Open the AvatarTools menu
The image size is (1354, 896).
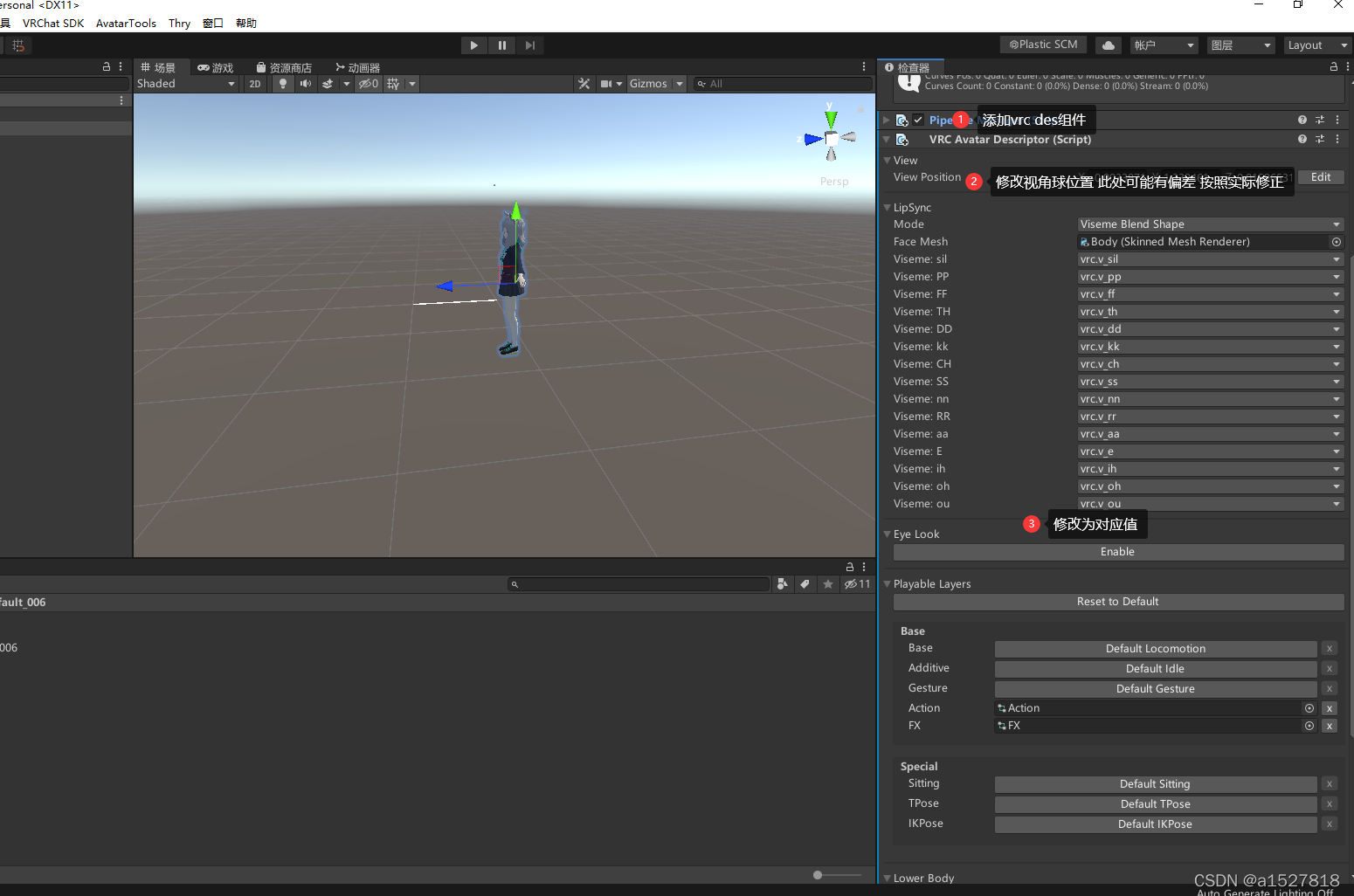point(126,24)
